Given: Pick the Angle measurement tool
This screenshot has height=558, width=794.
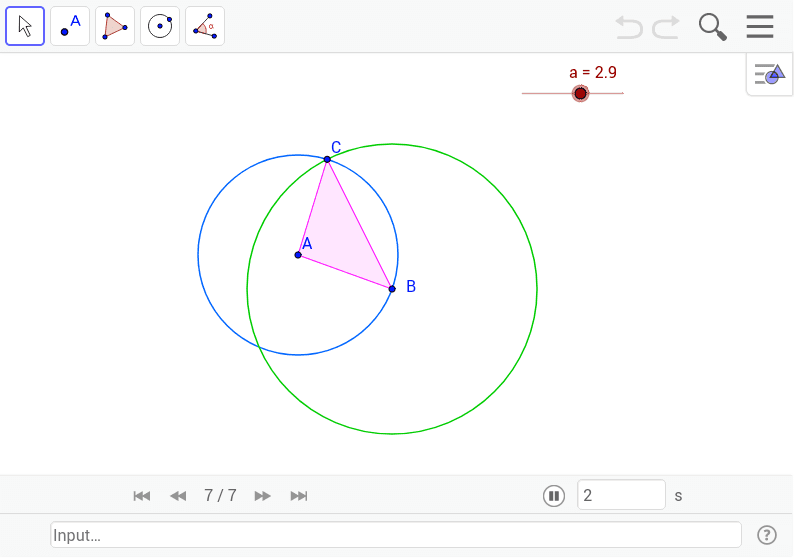Looking at the screenshot, I should point(205,26).
